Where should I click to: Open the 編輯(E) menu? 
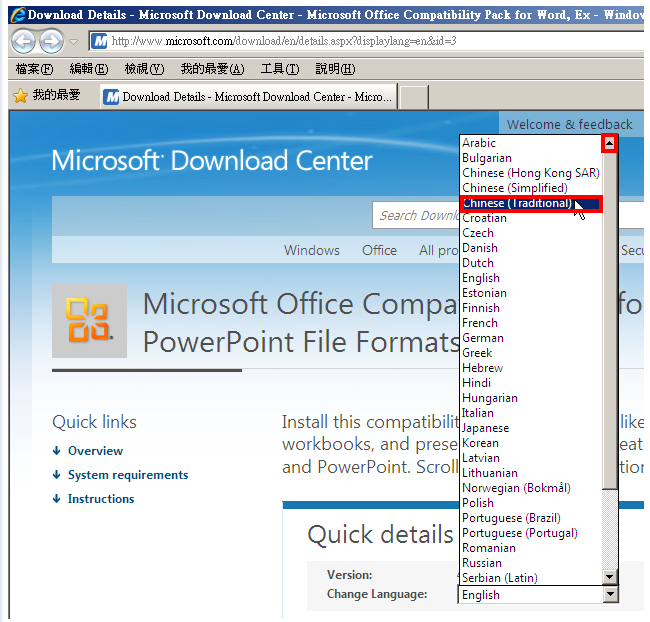click(89, 68)
